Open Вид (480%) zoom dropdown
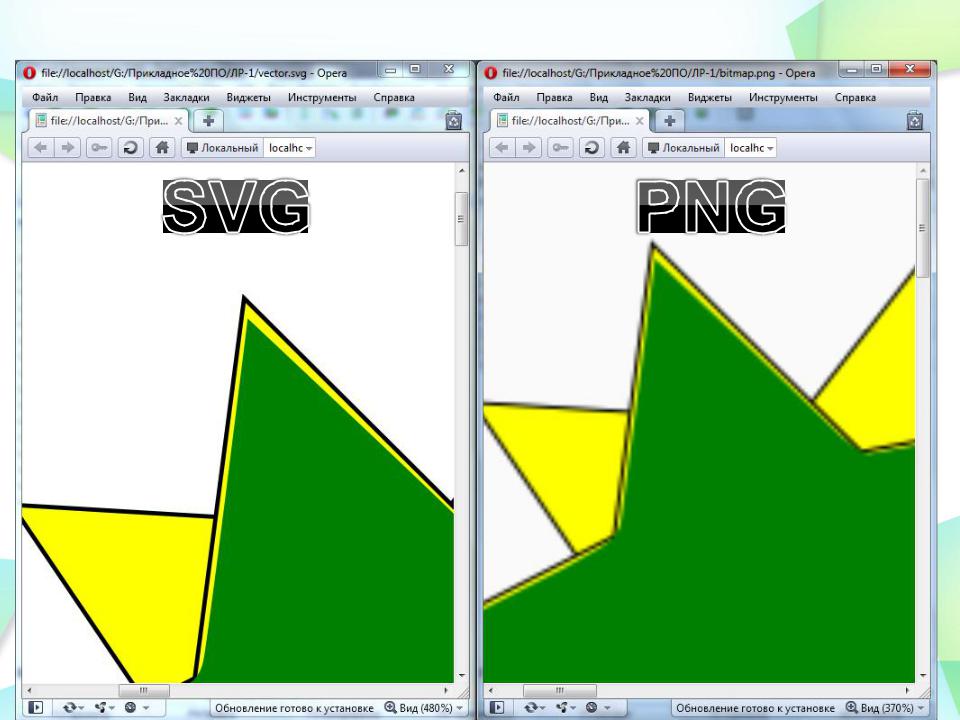960x720 pixels. click(424, 708)
